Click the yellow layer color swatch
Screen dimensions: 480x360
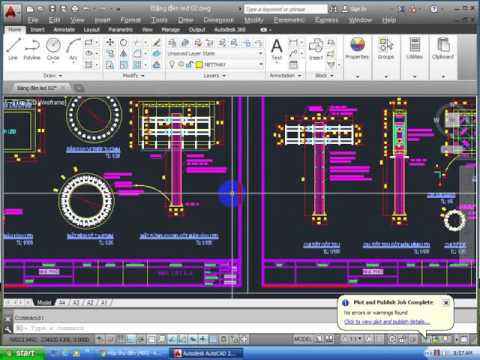click(x=199, y=65)
